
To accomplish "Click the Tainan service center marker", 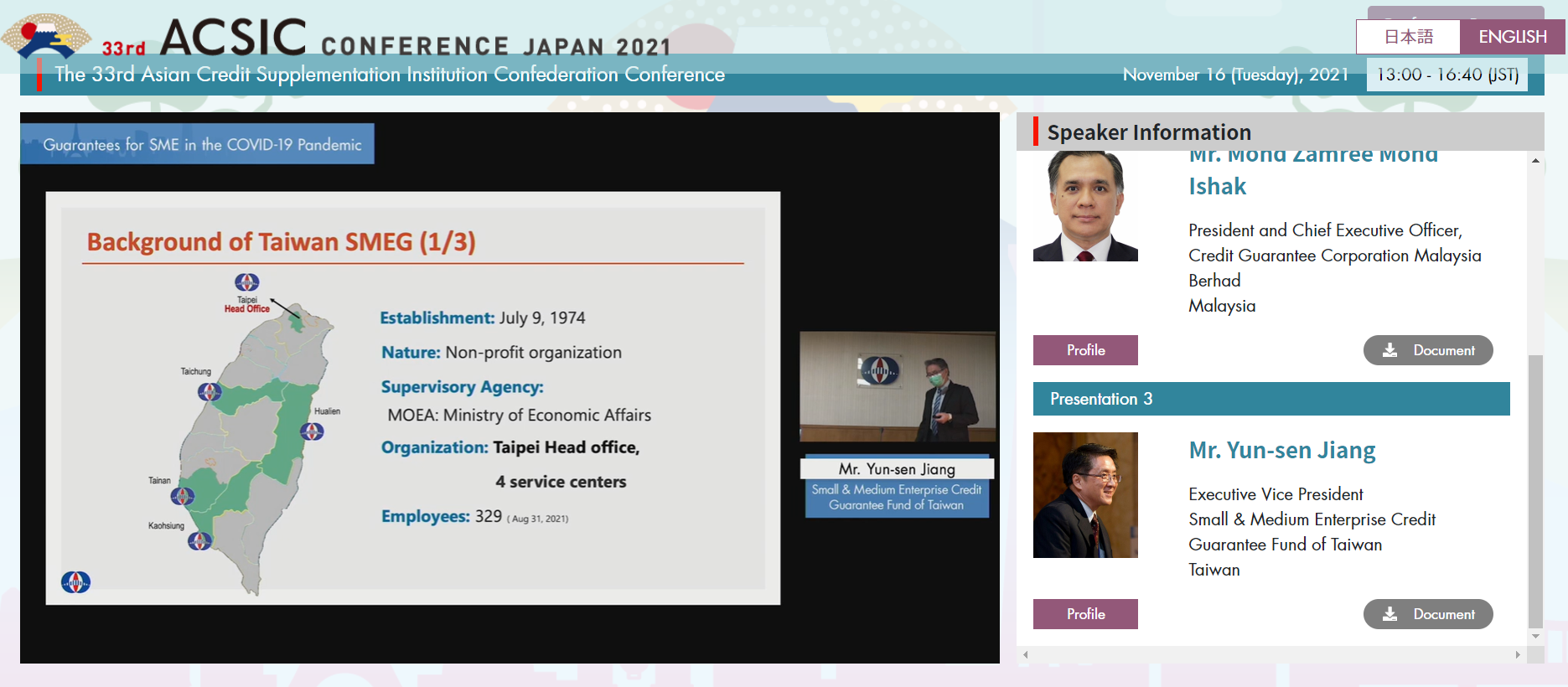I will 183,496.
